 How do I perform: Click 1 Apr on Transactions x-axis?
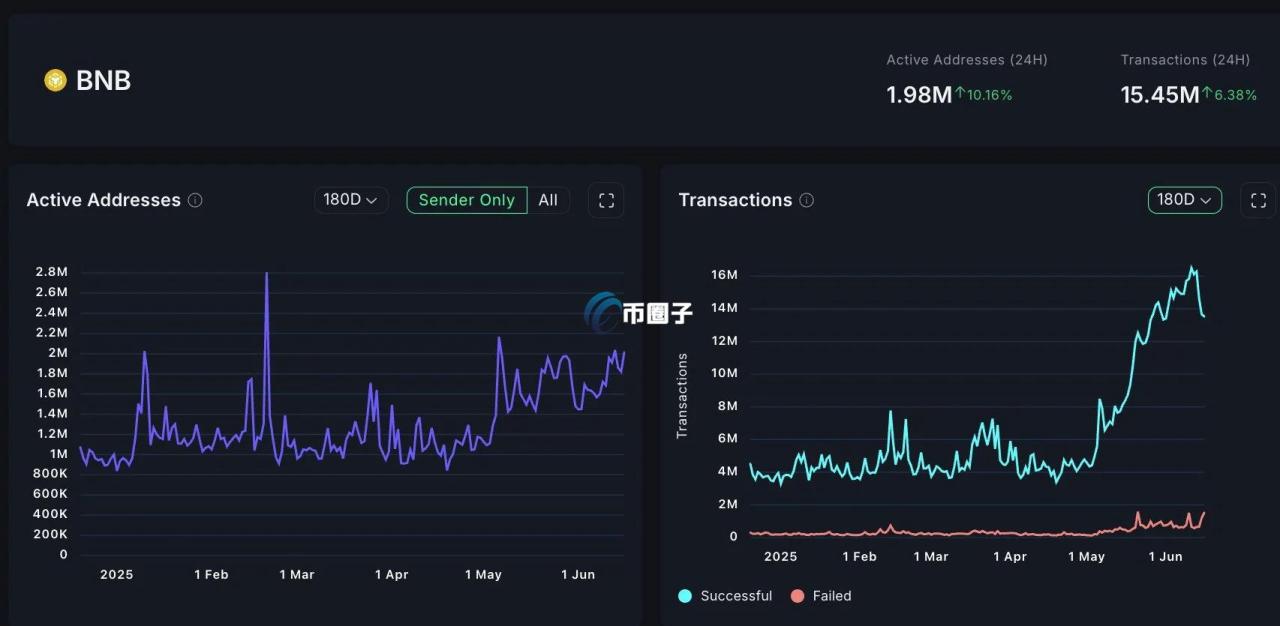coord(1010,557)
